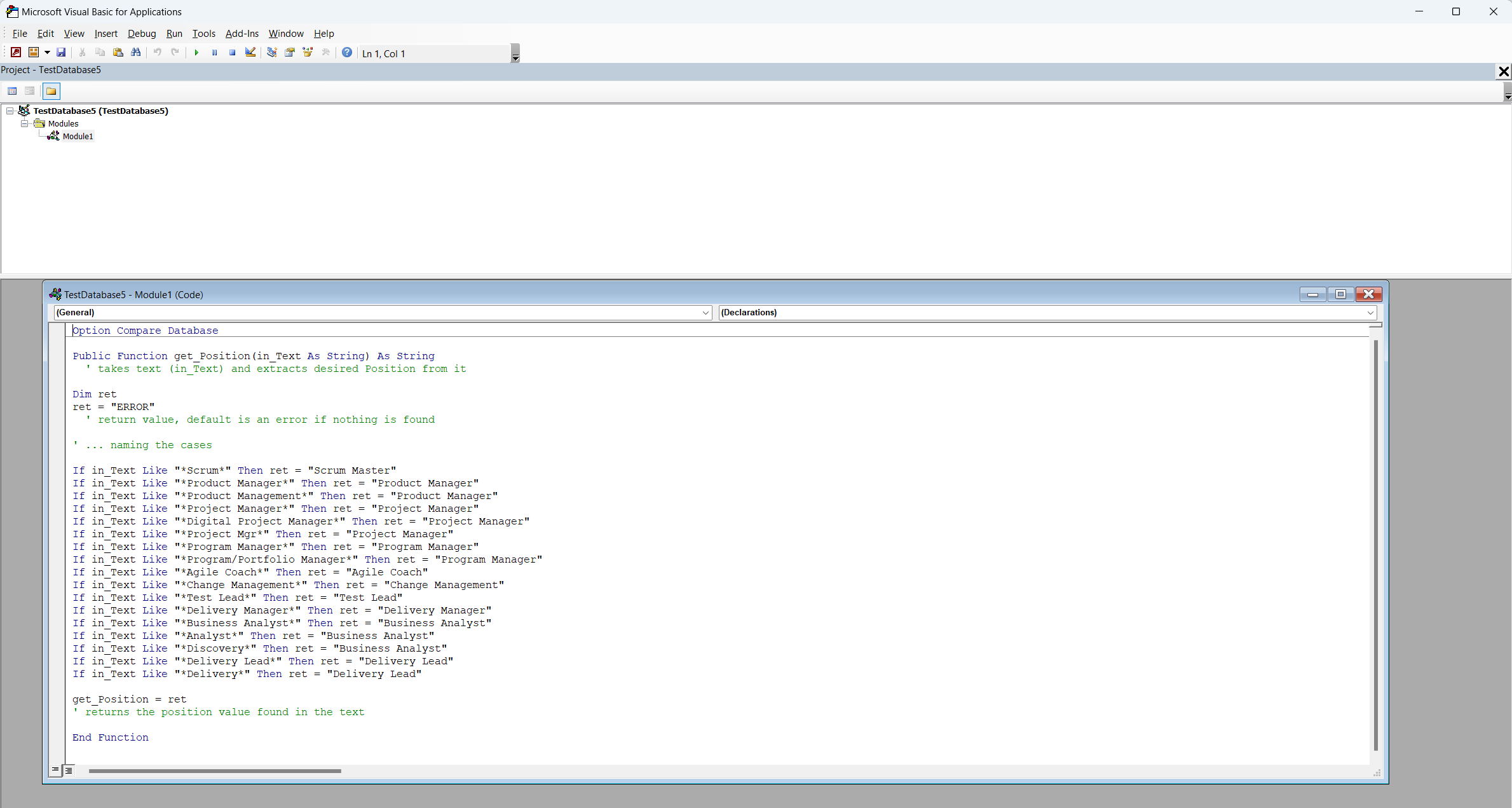Open the Help menu
Screen dimensions: 1512x808
coord(324,34)
